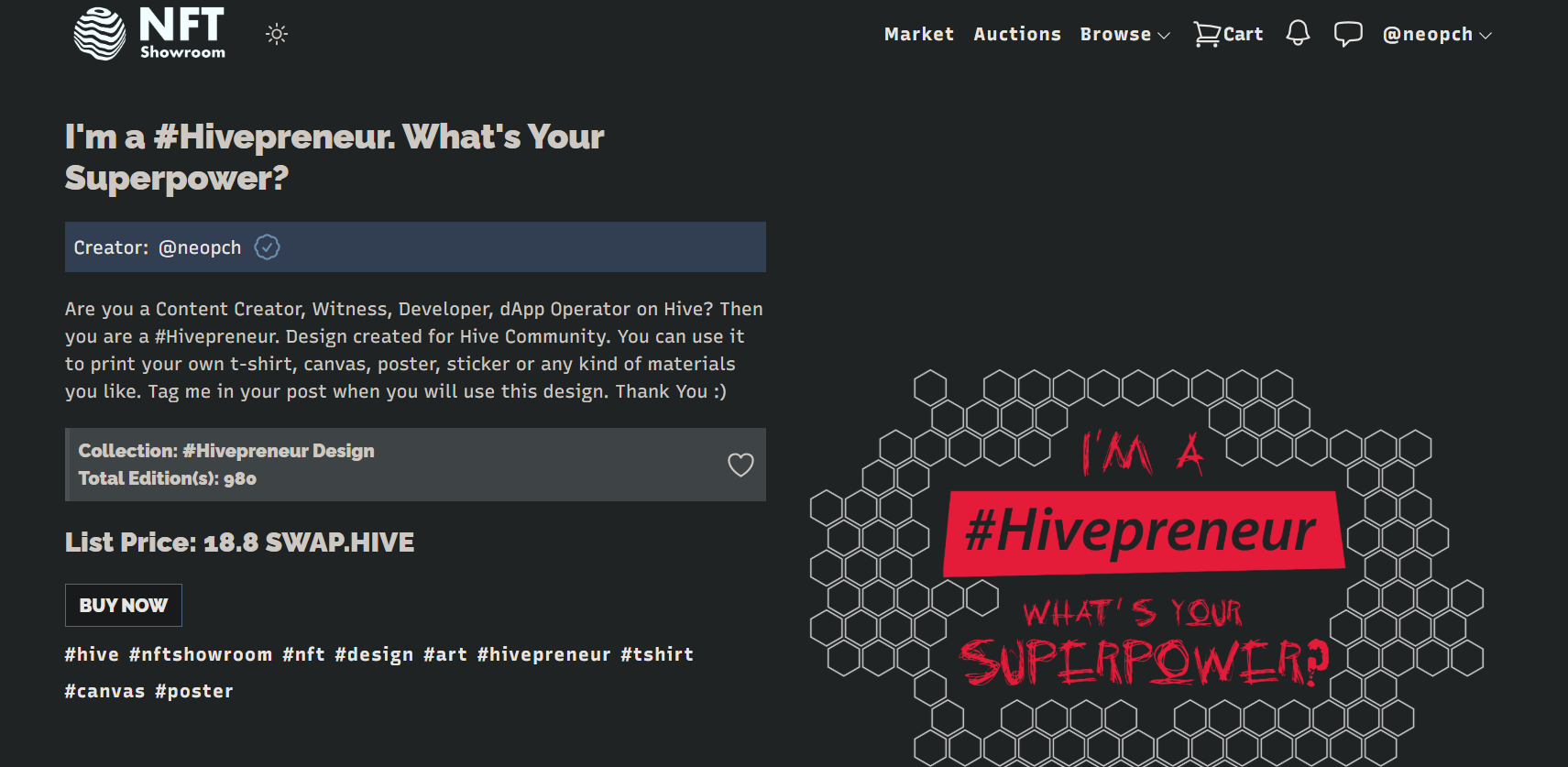Open the shopping Cart
Screen dimensions: 1568x767
pyautogui.click(x=1228, y=34)
